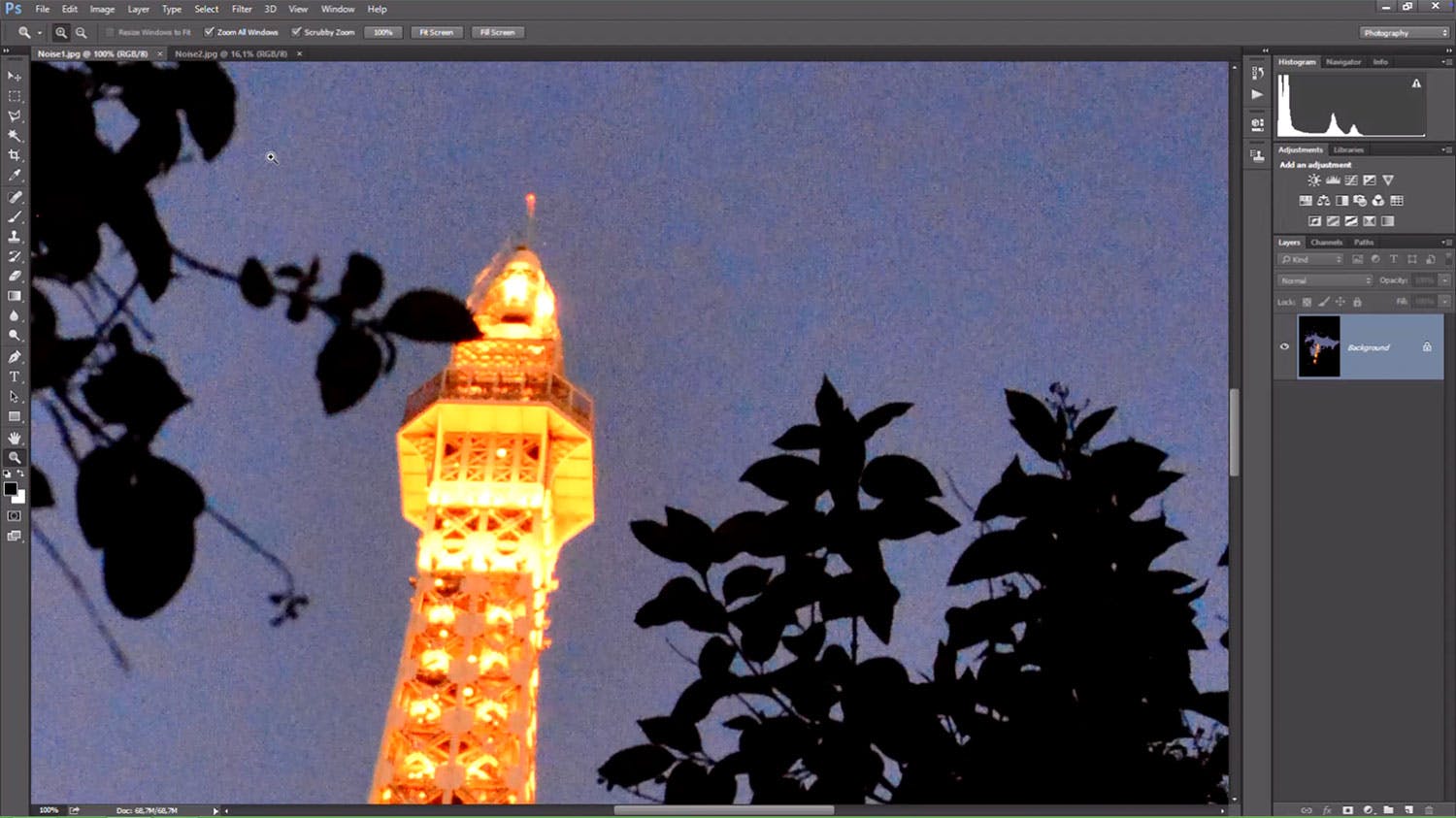Select the Horizontal Type tool
The width and height of the screenshot is (1456, 818).
[x=15, y=376]
